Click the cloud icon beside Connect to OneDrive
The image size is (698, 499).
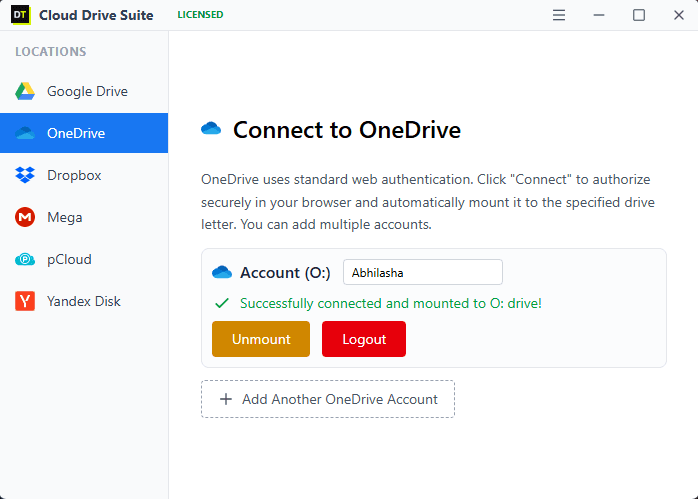211,129
